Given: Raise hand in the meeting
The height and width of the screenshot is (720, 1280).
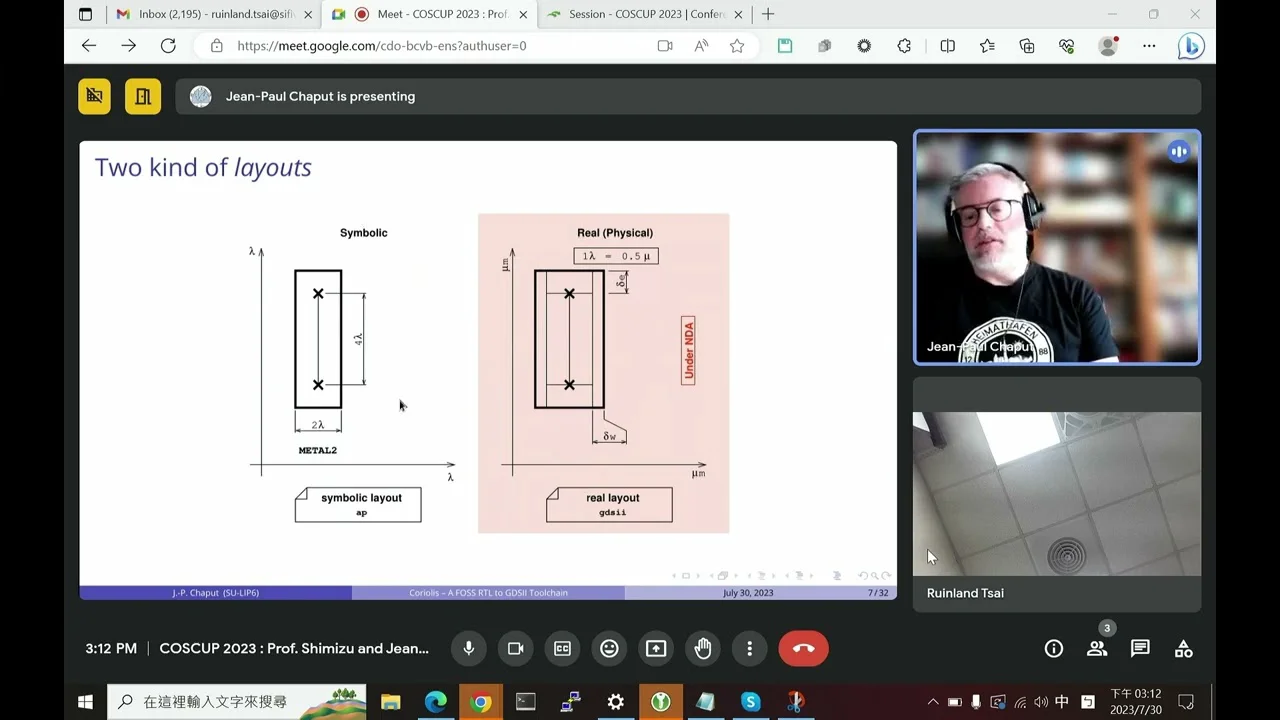Looking at the screenshot, I should [x=703, y=648].
